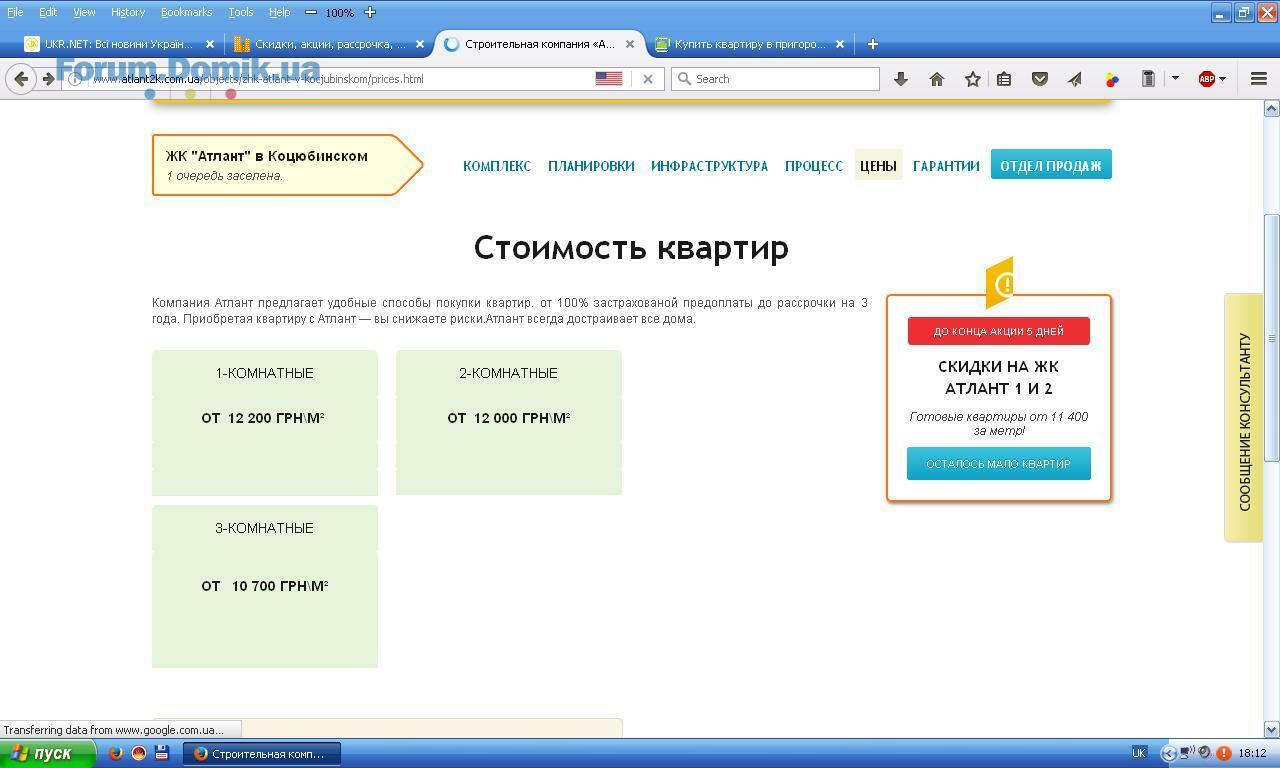Open the КОМПЛЕКС section link
This screenshot has height=768, width=1280.
tap(497, 166)
